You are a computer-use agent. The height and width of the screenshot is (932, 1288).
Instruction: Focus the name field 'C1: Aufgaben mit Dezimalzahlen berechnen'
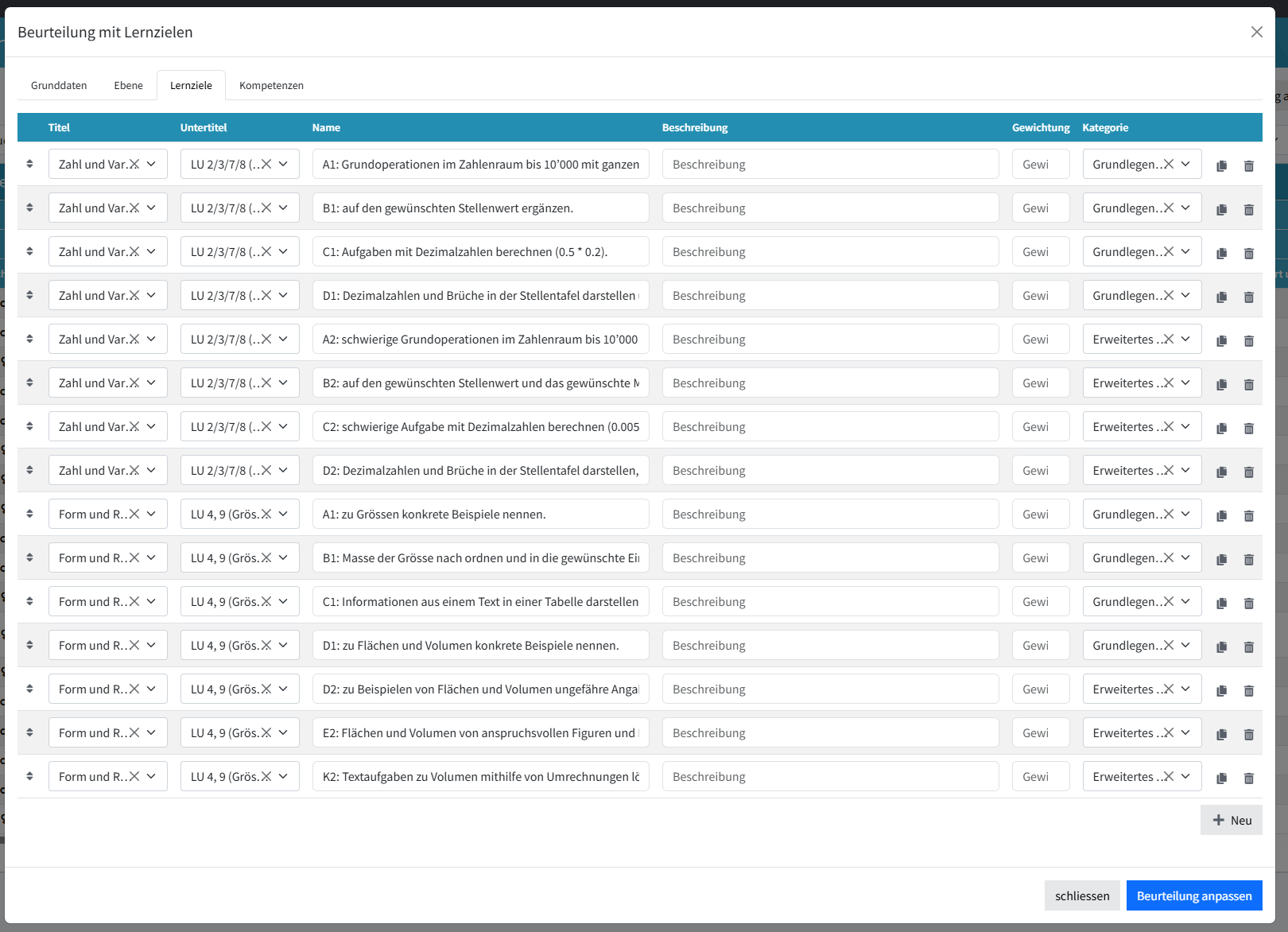pos(481,251)
